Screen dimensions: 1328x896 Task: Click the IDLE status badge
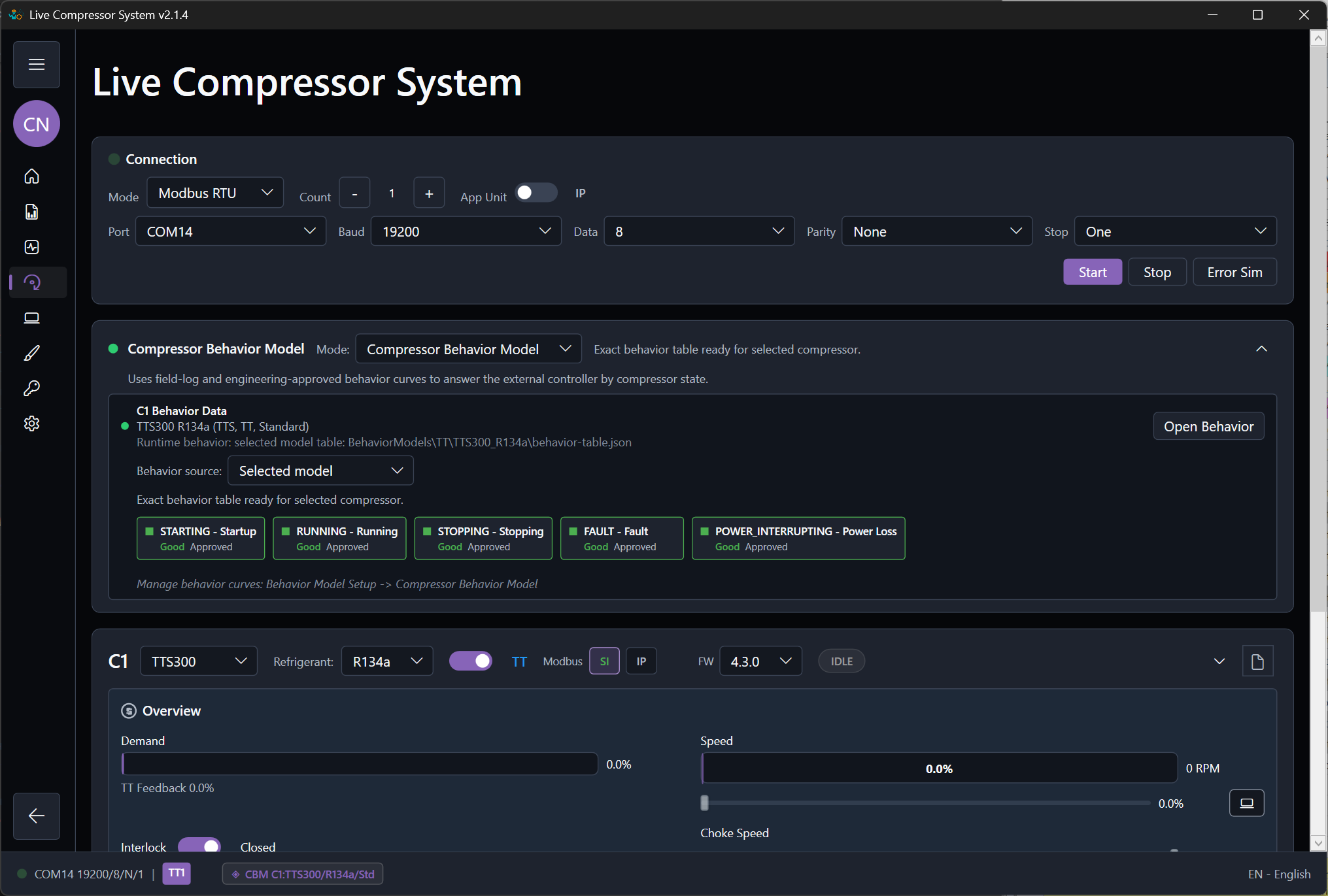coord(842,661)
